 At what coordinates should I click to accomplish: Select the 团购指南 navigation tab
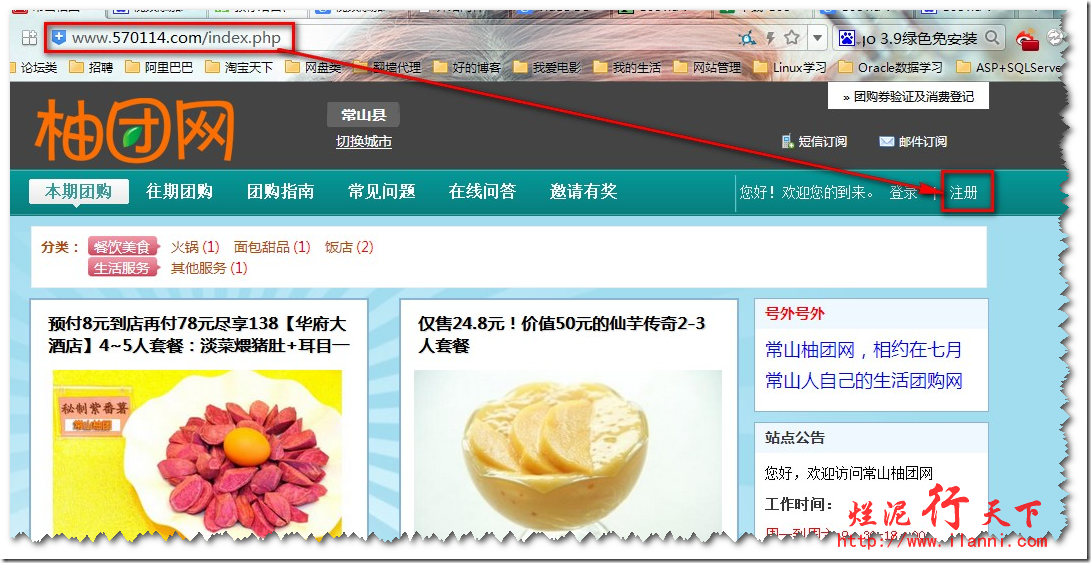[x=280, y=192]
